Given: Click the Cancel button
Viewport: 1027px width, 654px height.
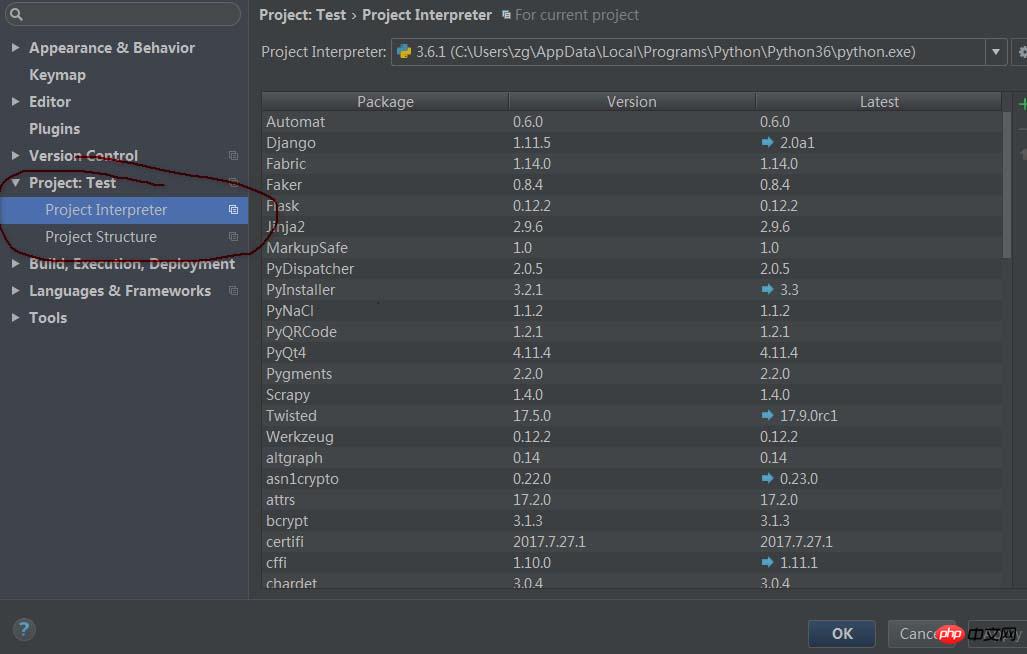Looking at the screenshot, I should pyautogui.click(x=921, y=633).
